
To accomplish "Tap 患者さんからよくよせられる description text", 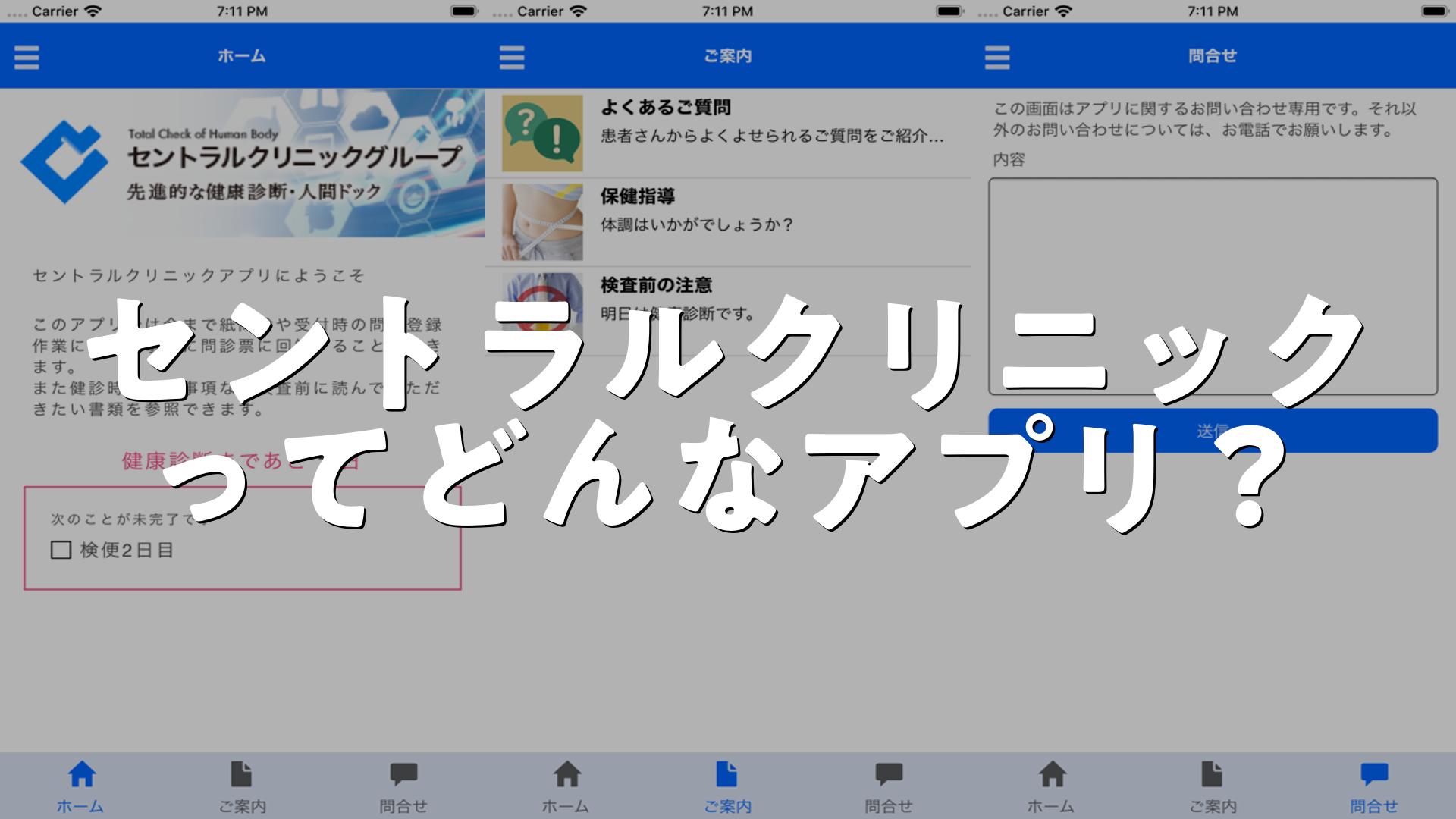I will (772, 136).
